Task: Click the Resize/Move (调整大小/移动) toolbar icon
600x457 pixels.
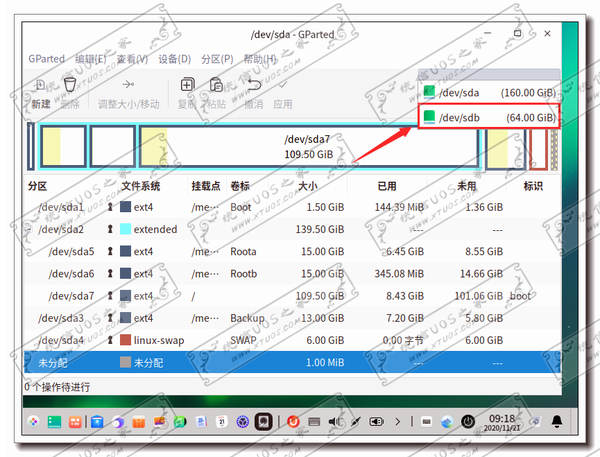Action: point(128,86)
